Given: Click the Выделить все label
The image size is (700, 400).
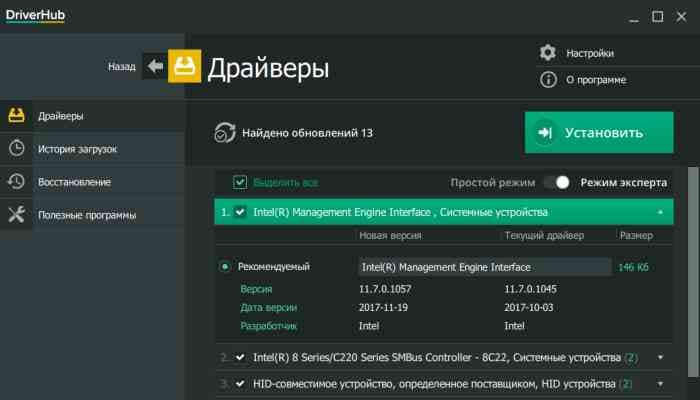Looking at the screenshot, I should (286, 183).
